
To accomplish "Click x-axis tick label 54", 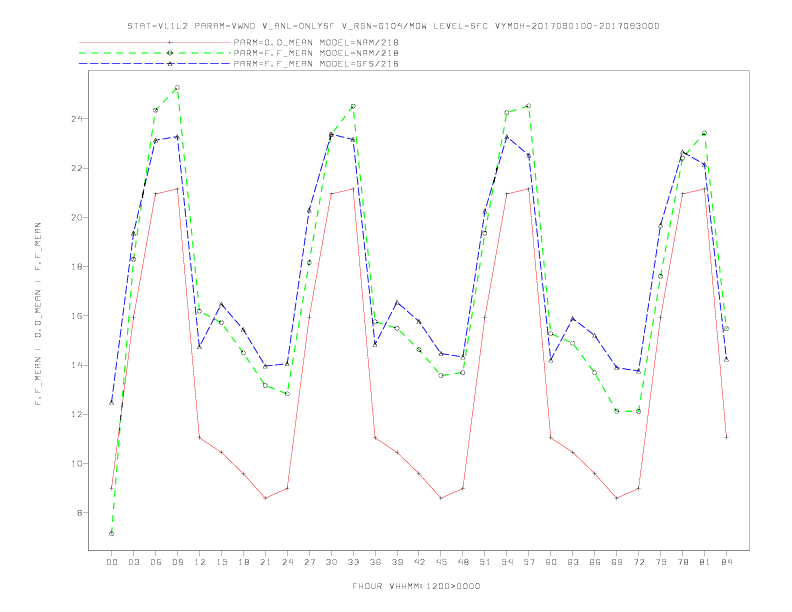I will click(x=507, y=562).
